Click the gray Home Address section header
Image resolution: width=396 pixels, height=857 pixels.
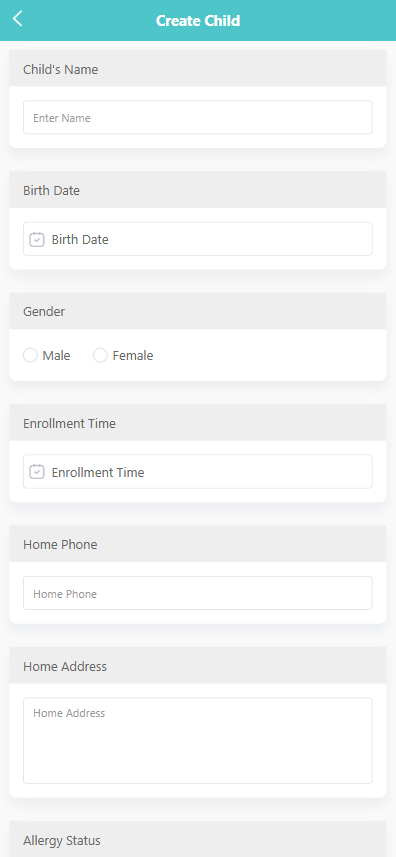pyautogui.click(x=198, y=666)
